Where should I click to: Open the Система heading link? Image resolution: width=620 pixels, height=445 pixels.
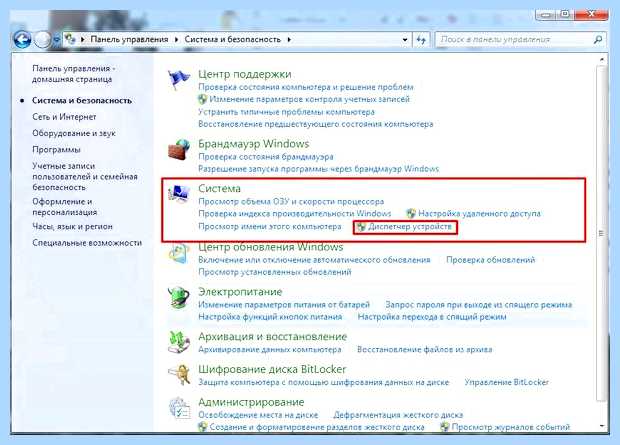pos(219,188)
